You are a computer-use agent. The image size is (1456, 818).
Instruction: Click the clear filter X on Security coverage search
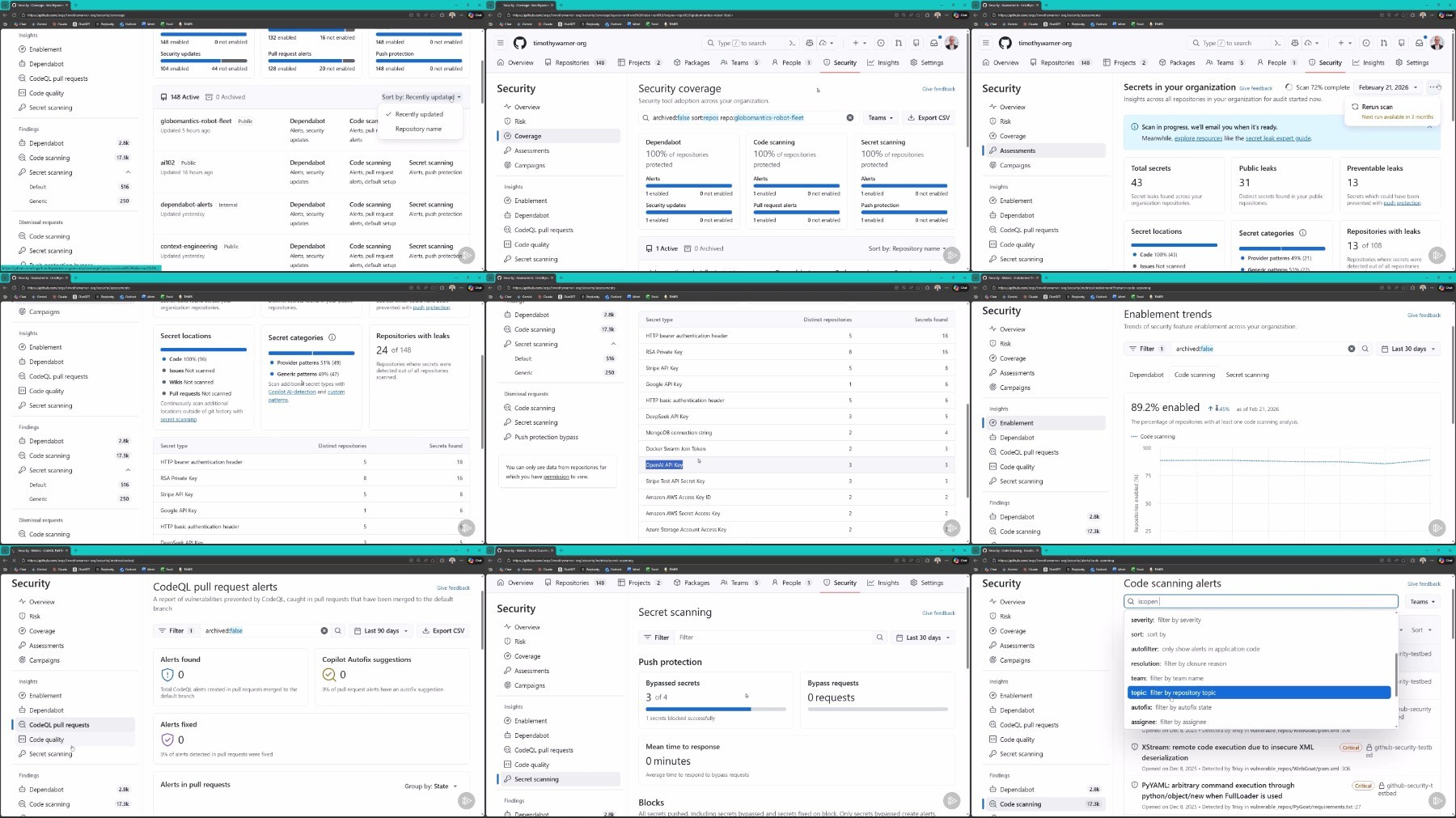[x=849, y=118]
